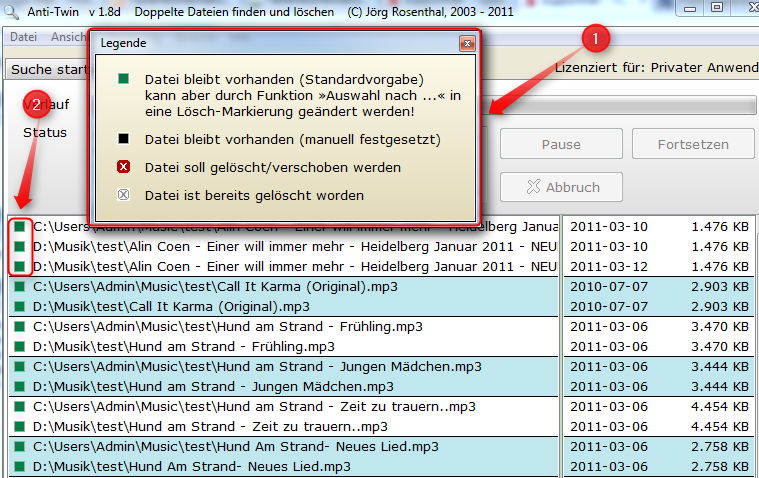Toggle green marker of C:\Users Neues Lied.mp3 row
The image size is (759, 478).
(19, 447)
